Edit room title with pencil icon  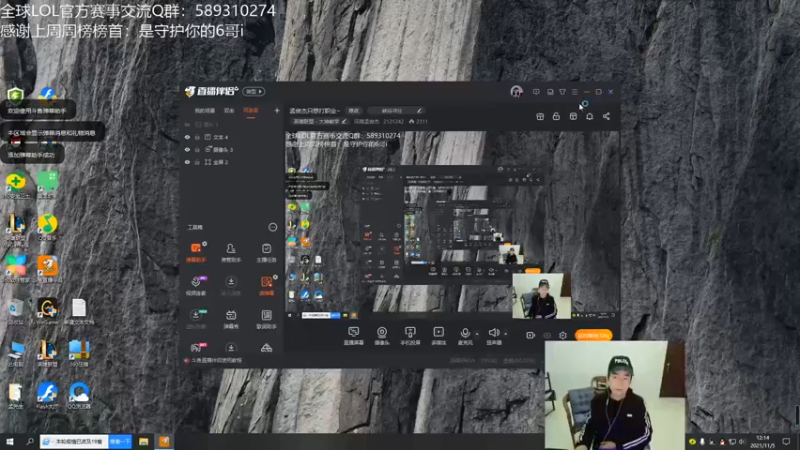(x=419, y=110)
